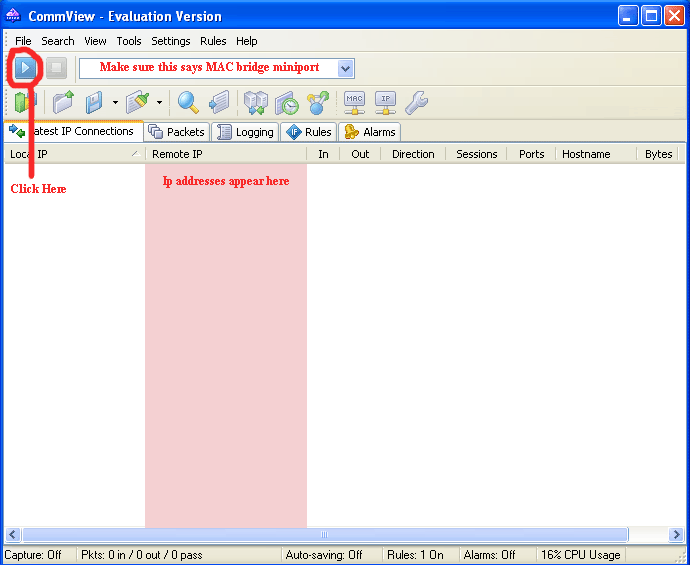Click the floppy disk save icon
This screenshot has height=565, width=690.
click(93, 103)
